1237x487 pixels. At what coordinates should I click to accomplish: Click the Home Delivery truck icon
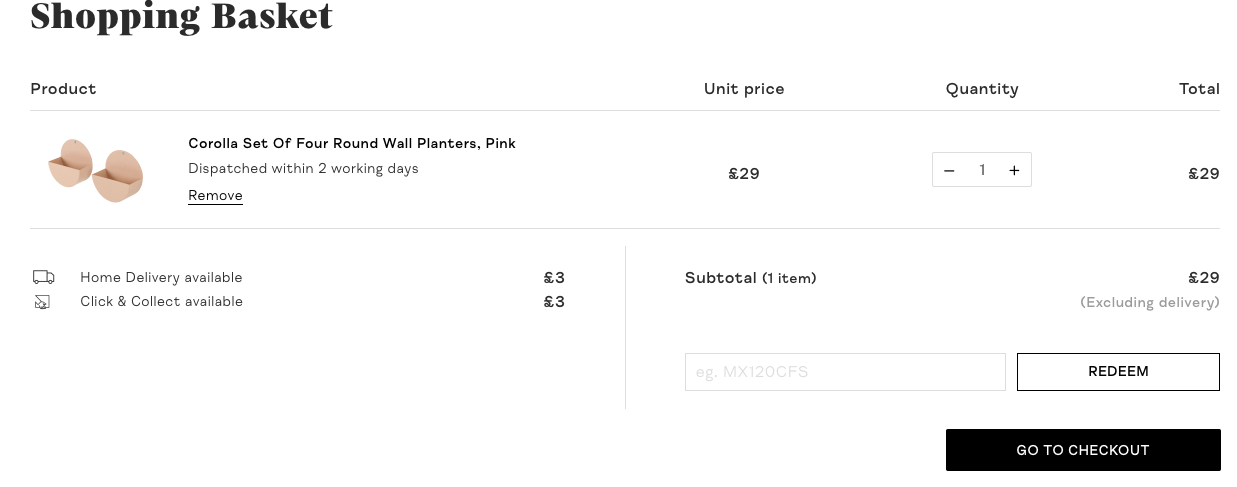coord(43,277)
